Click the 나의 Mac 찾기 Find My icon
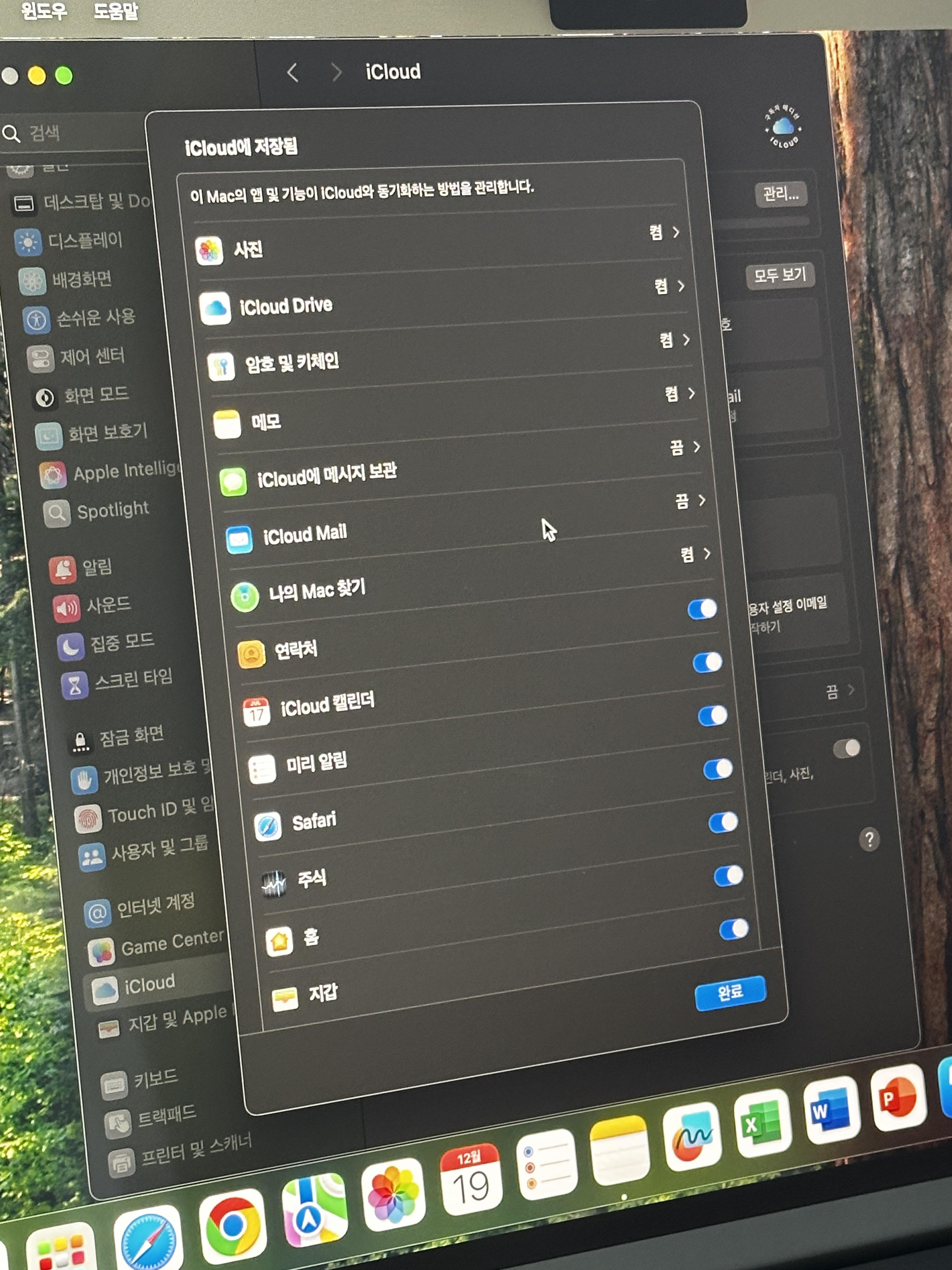 point(245,597)
